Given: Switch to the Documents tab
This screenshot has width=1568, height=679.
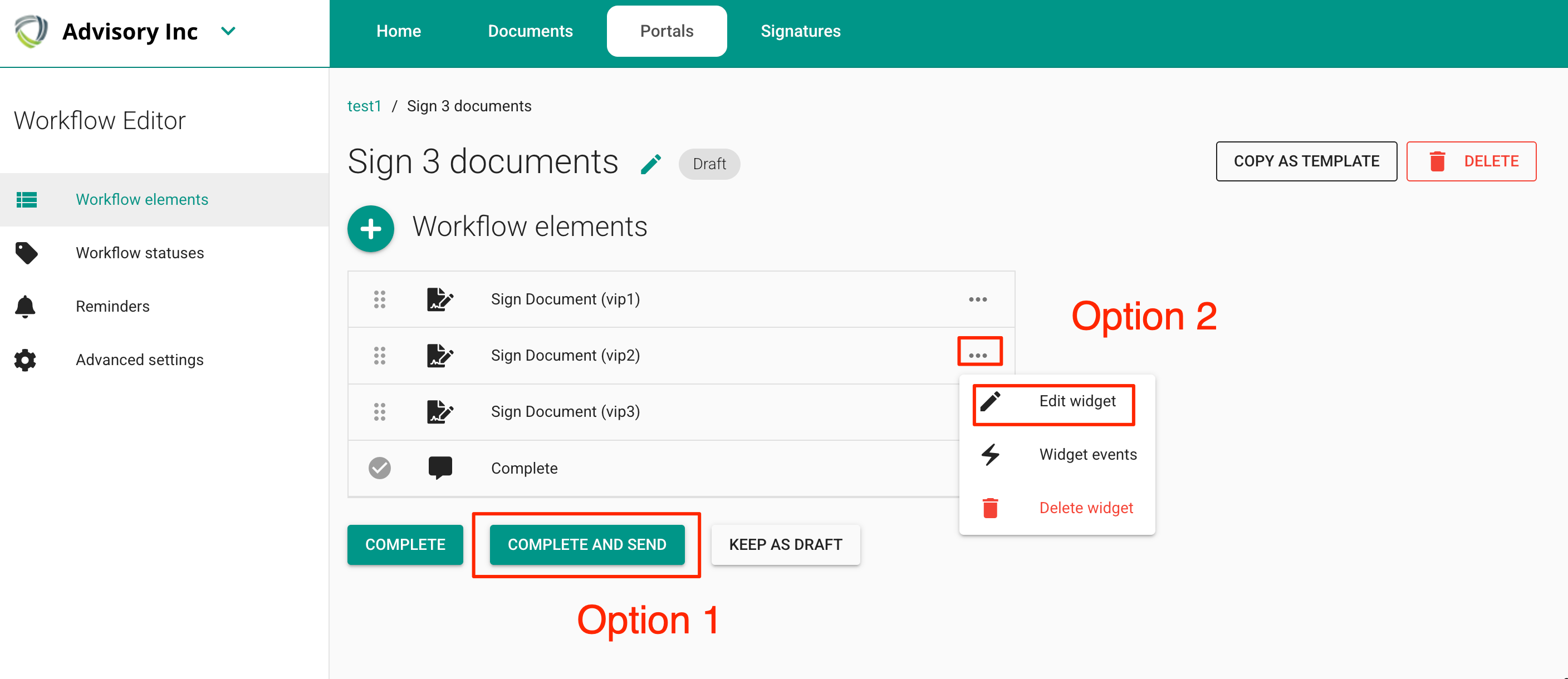Looking at the screenshot, I should pyautogui.click(x=530, y=31).
